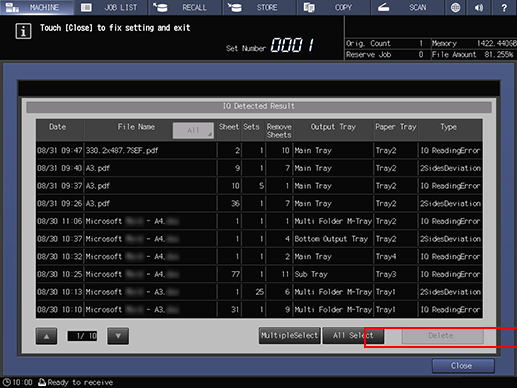The width and height of the screenshot is (517, 388).
Task: Switch to the JOB LIST tab
Action: click(111, 7)
